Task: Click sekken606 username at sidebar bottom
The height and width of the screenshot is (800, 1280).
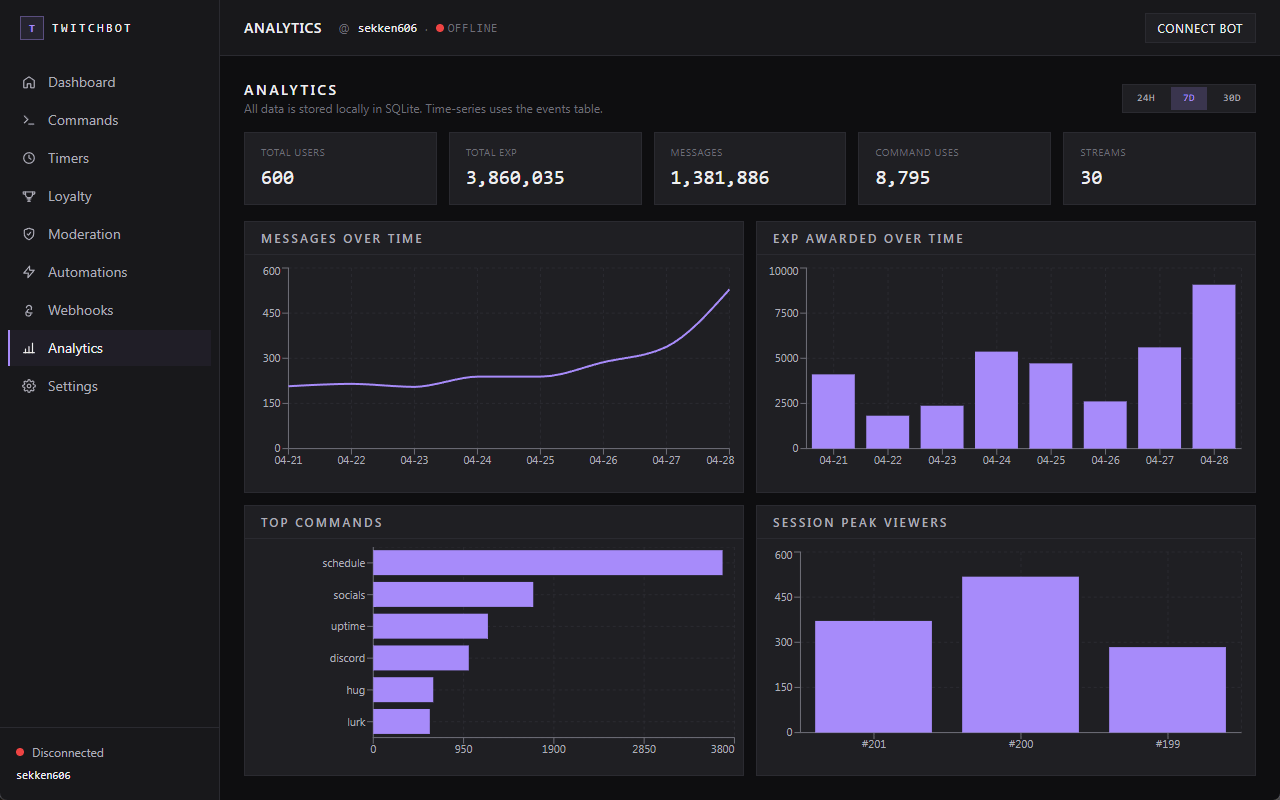Action: tap(43, 775)
